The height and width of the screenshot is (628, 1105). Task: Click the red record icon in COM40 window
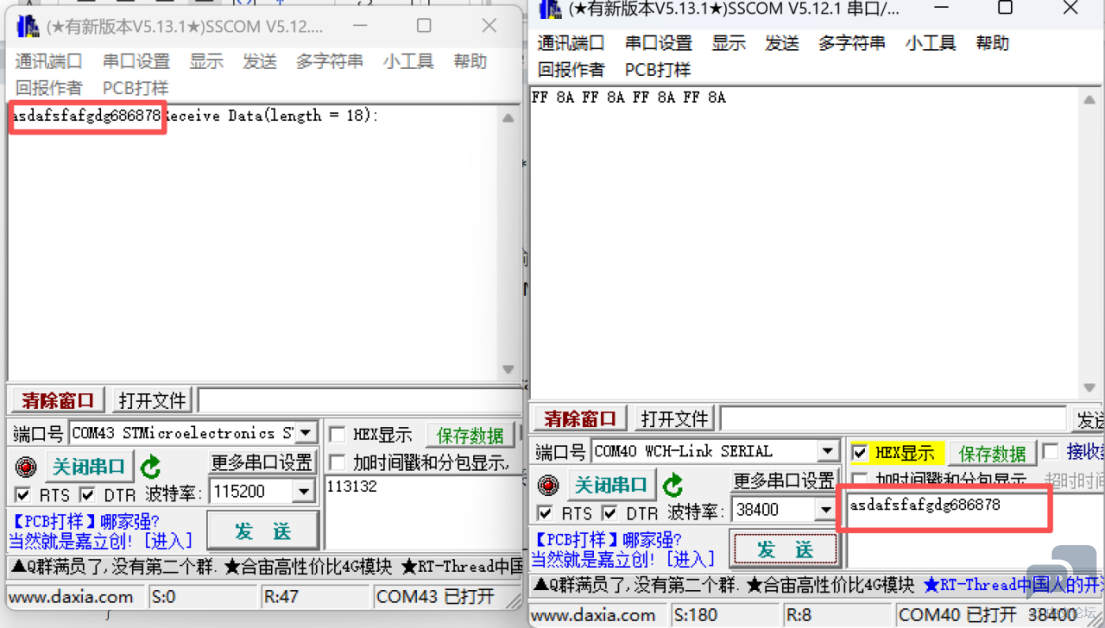pos(548,485)
